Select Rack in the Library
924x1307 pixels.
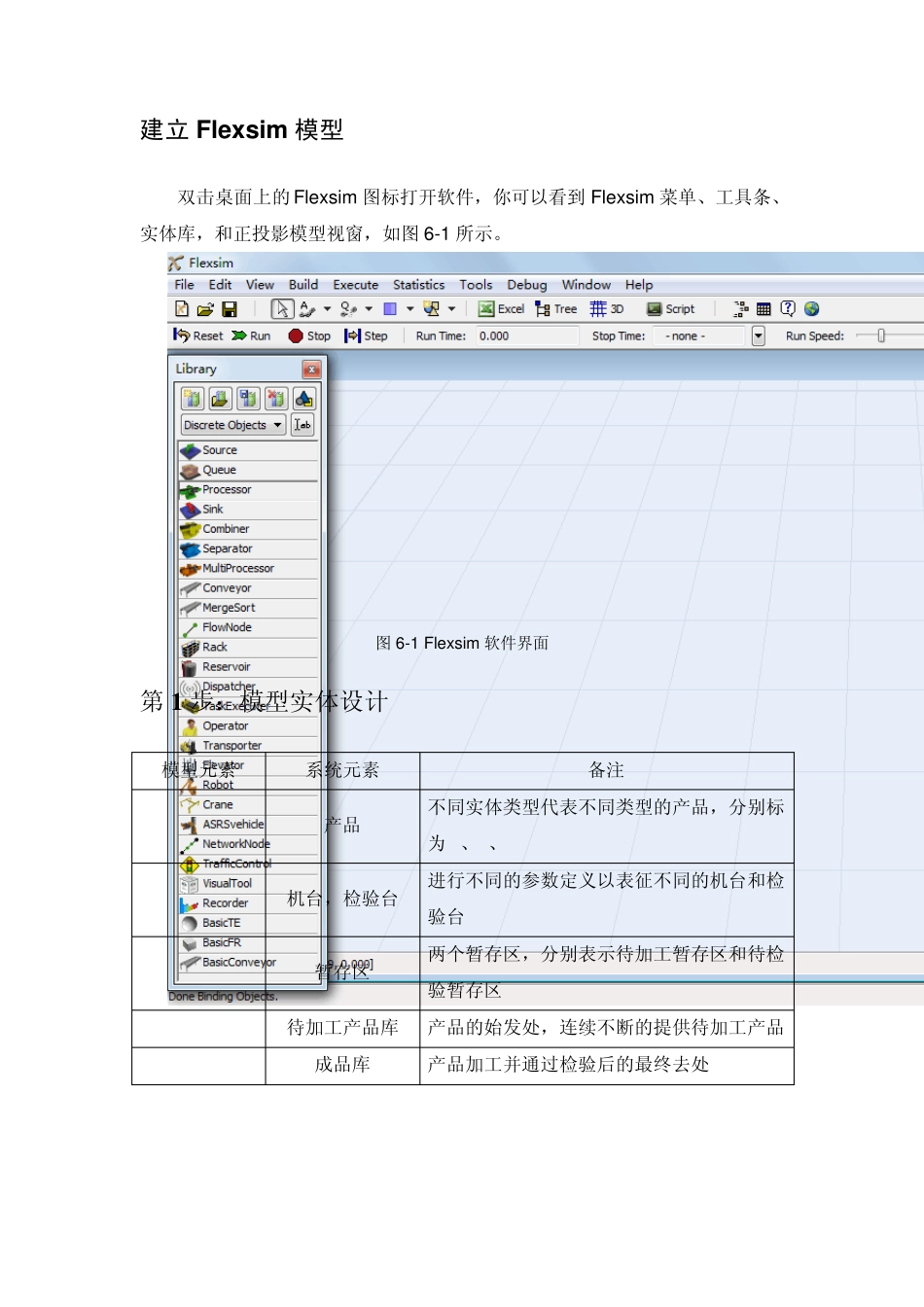click(x=249, y=648)
